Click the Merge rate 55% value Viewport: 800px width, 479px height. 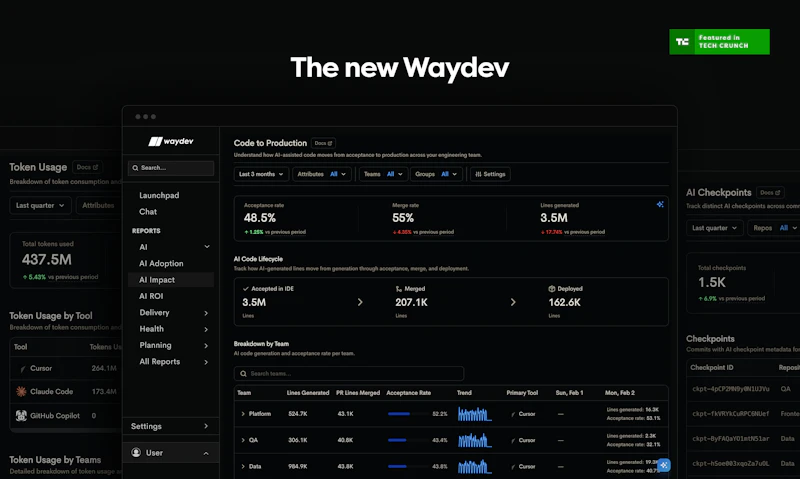[x=403, y=218]
